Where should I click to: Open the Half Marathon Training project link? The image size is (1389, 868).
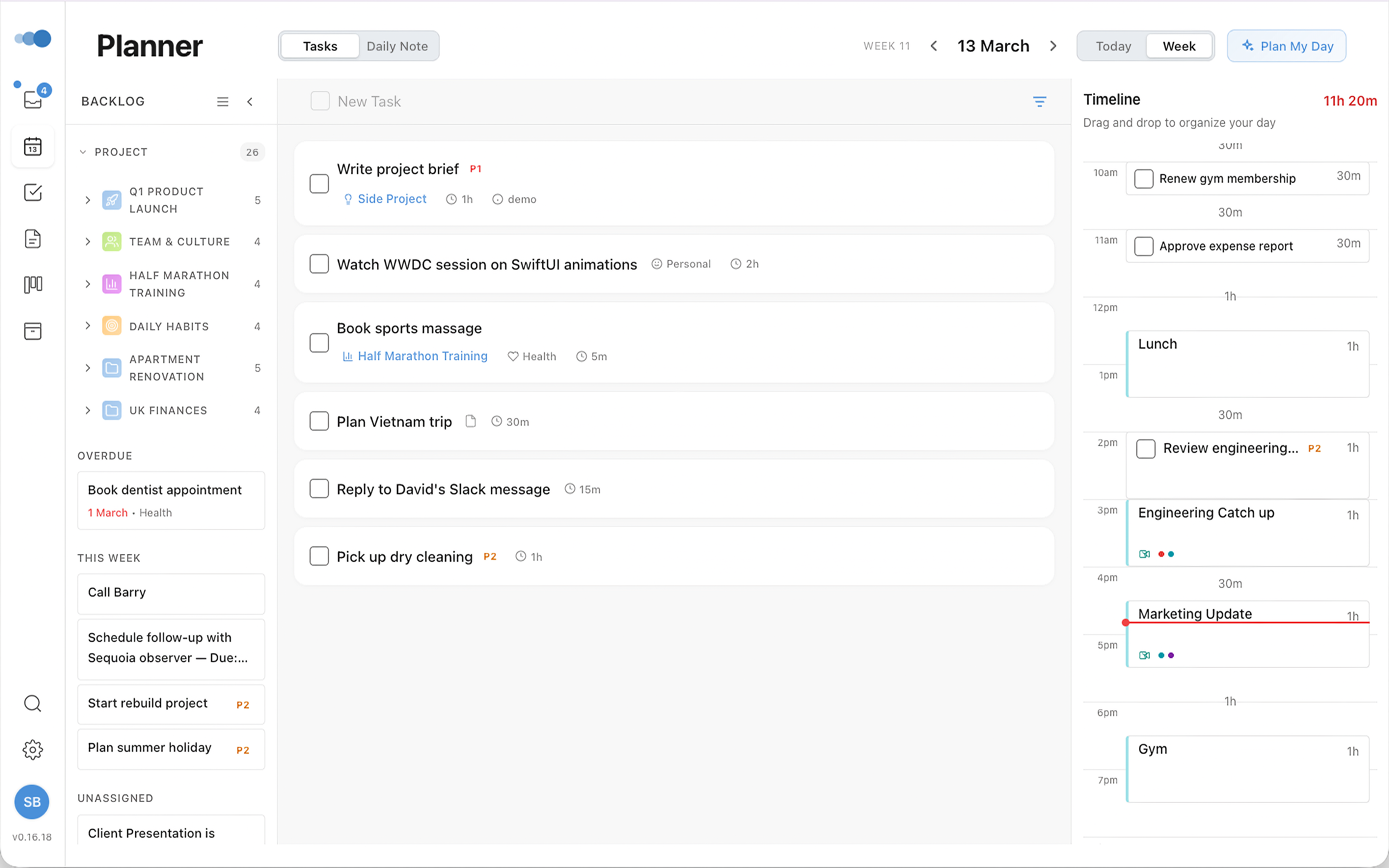(x=422, y=356)
